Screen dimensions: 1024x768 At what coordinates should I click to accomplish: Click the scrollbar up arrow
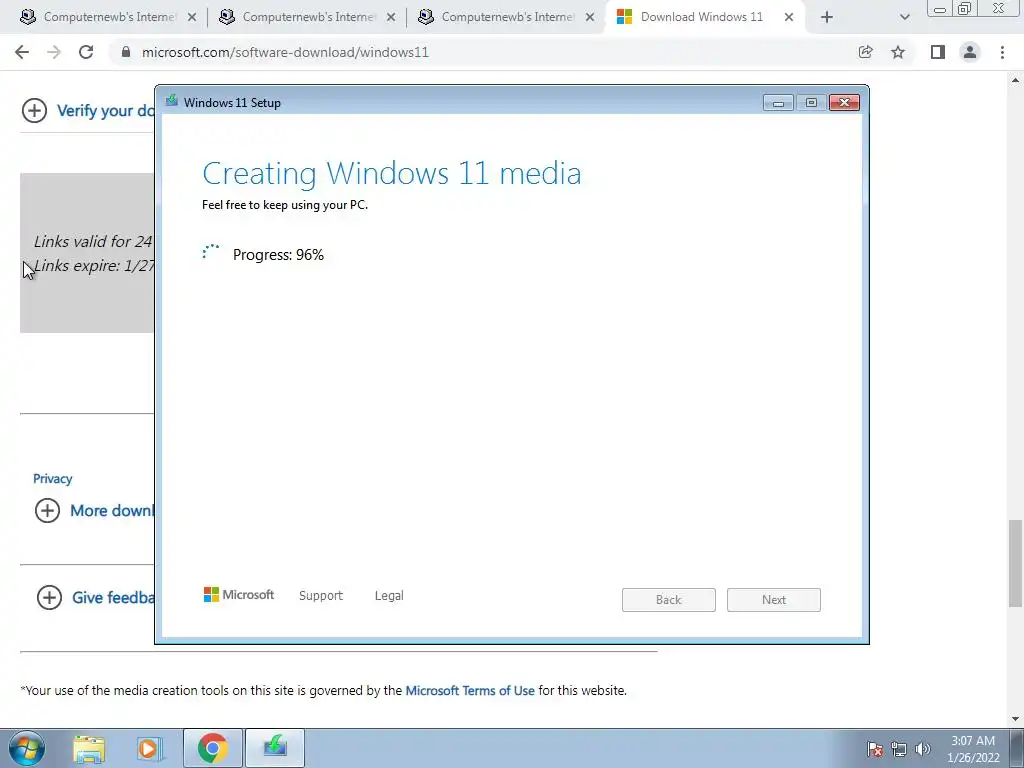tap(1015, 80)
